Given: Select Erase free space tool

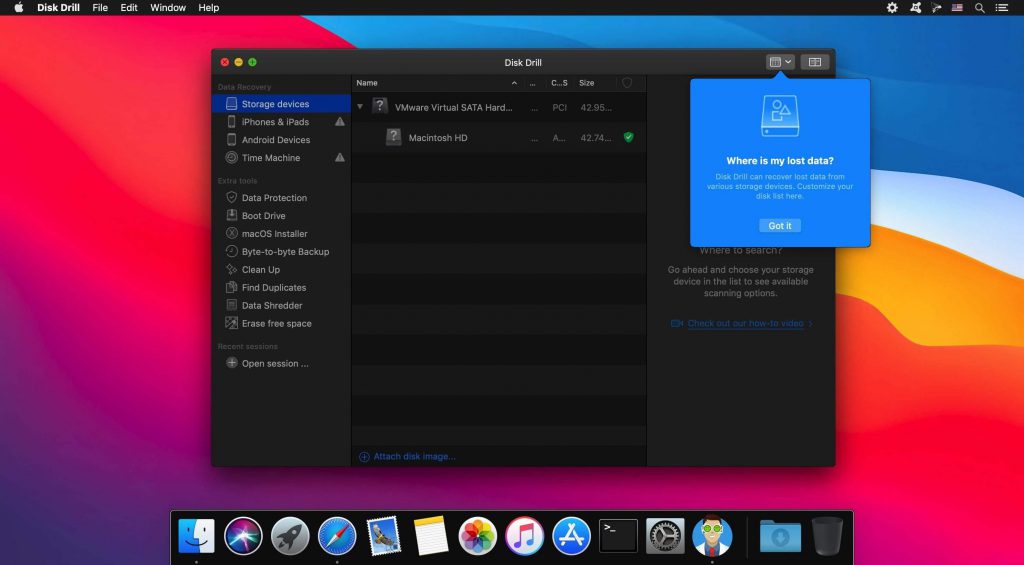Looking at the screenshot, I should pos(276,324).
